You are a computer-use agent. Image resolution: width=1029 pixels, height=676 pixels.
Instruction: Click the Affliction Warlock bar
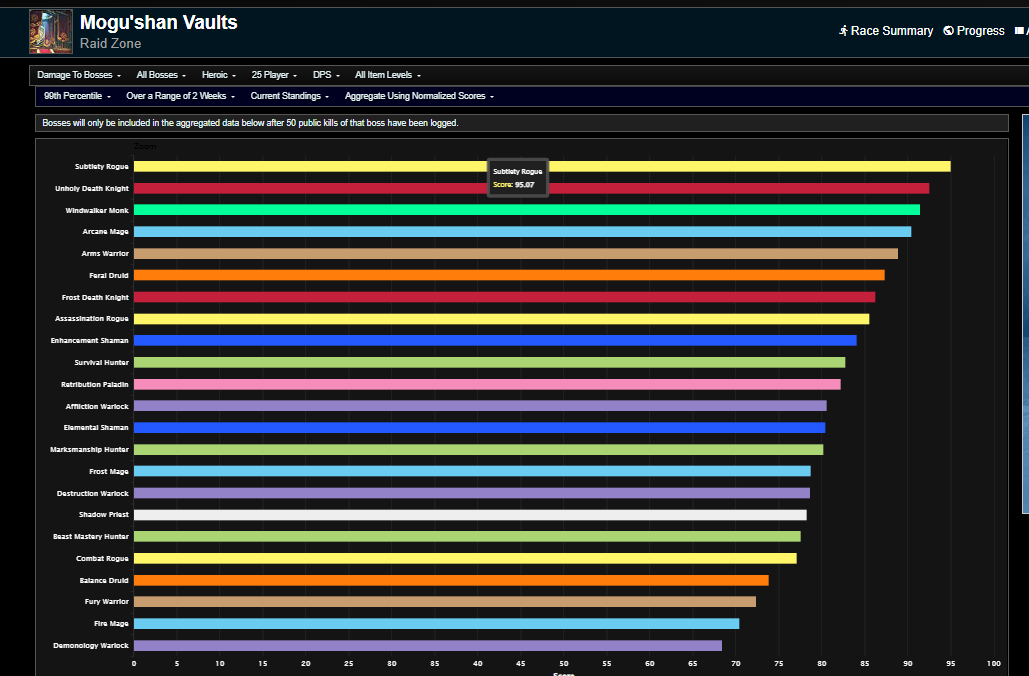[x=480, y=406]
